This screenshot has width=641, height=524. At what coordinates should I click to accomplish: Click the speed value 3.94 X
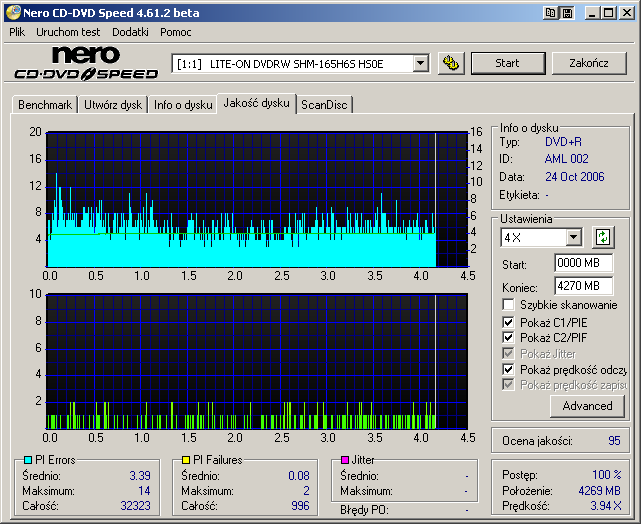tap(606, 506)
